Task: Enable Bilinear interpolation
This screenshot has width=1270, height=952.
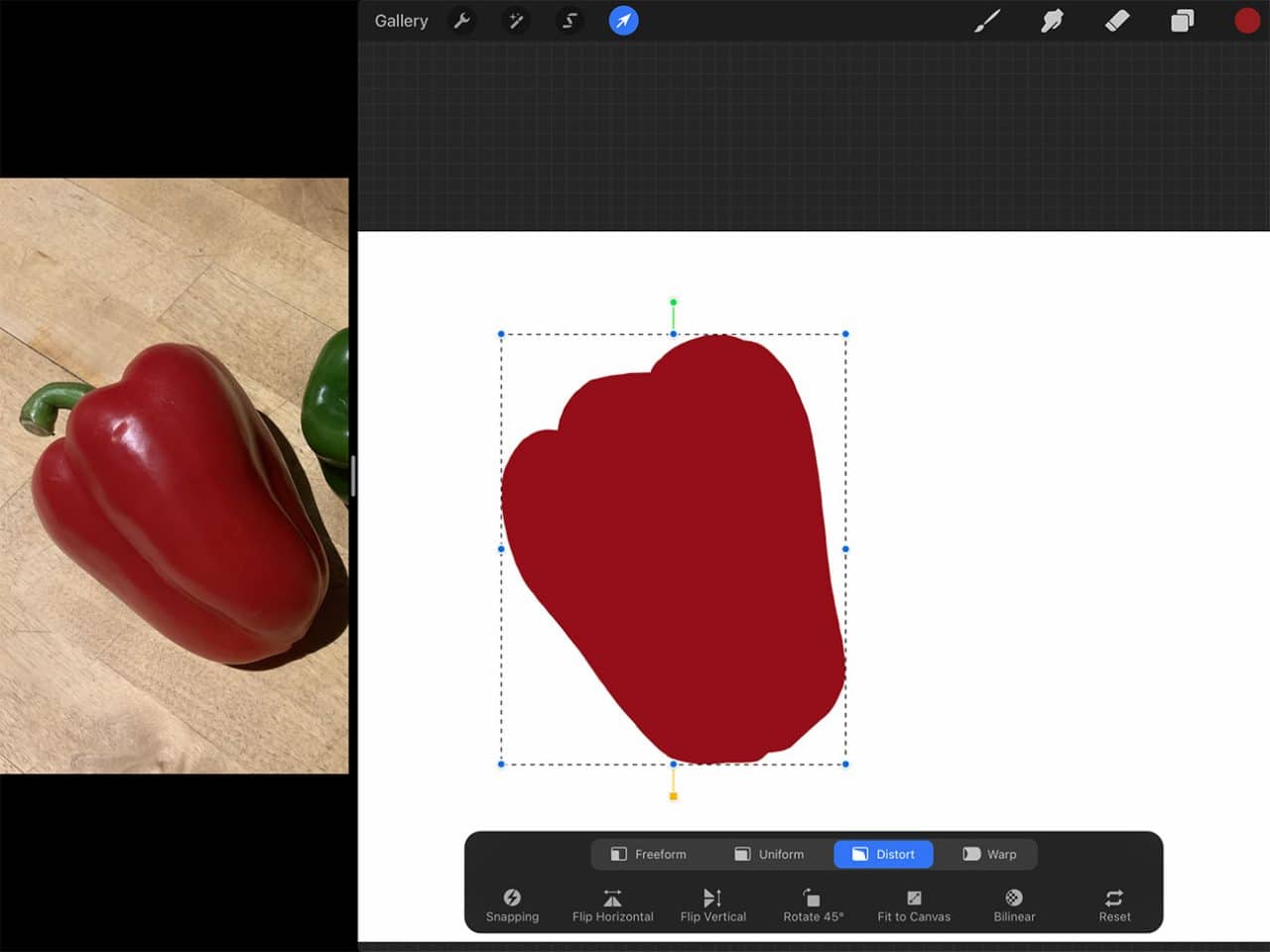Action: coord(1013,904)
